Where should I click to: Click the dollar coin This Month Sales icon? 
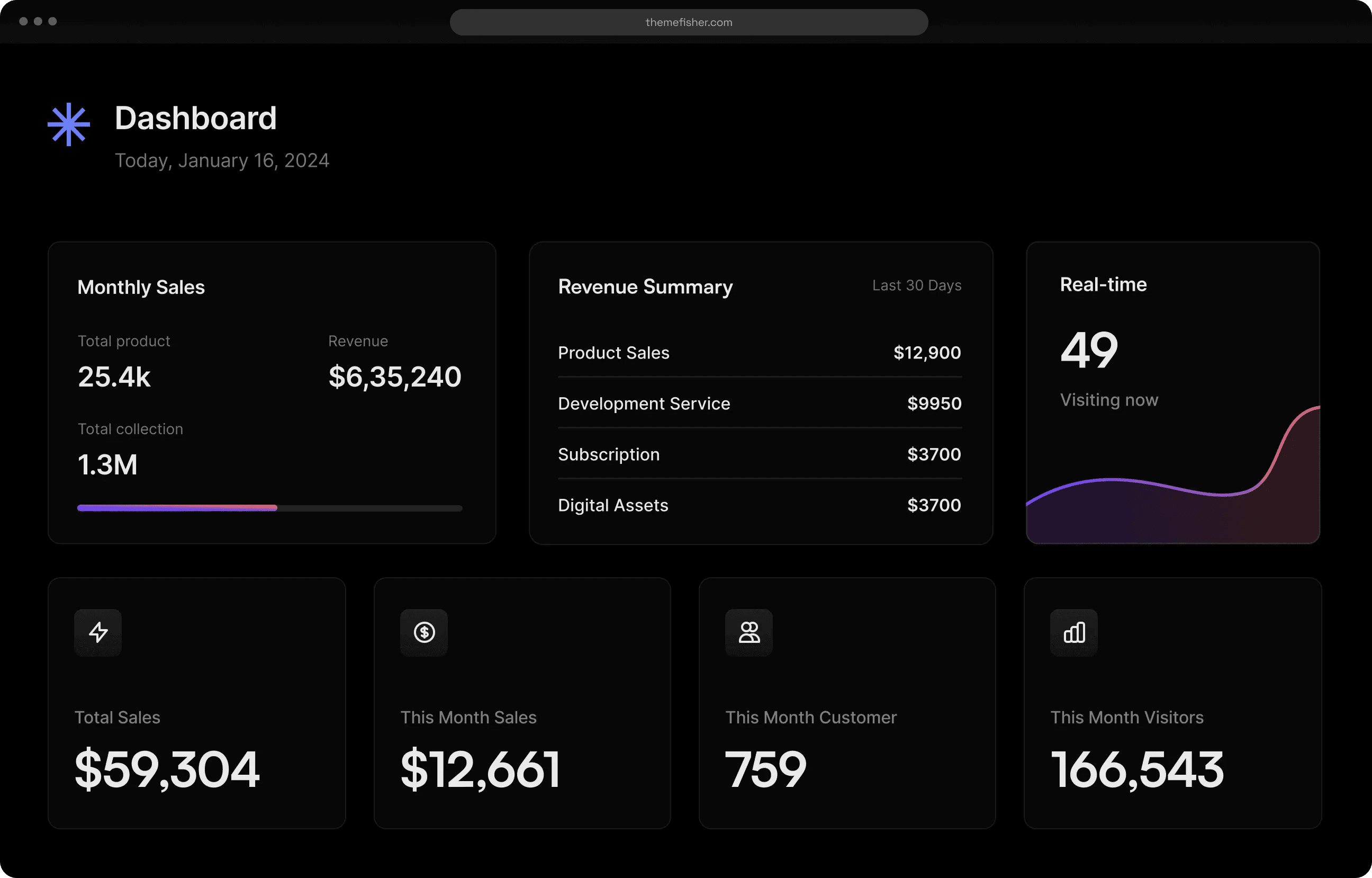424,632
